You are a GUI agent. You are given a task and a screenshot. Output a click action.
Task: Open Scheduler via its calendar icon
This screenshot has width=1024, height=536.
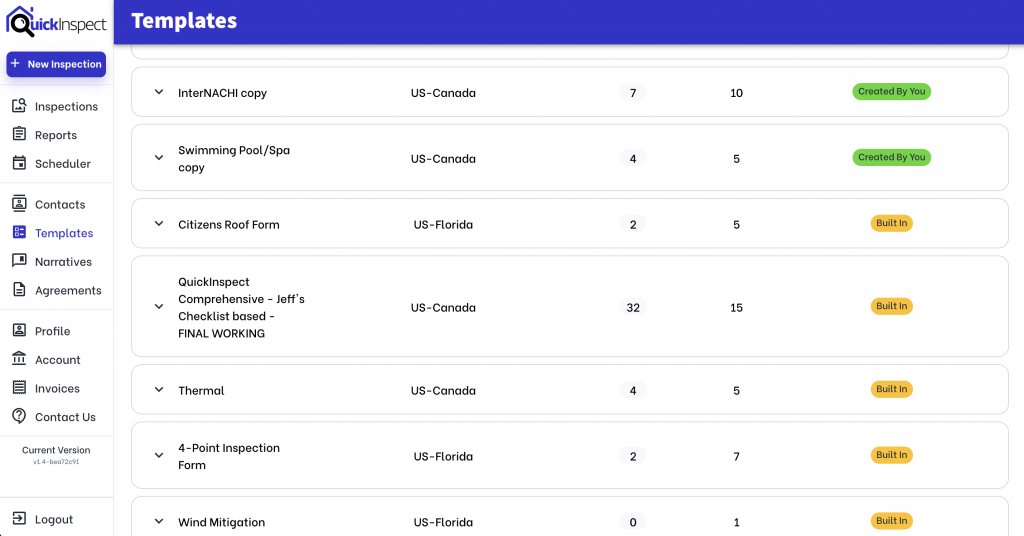[19, 163]
